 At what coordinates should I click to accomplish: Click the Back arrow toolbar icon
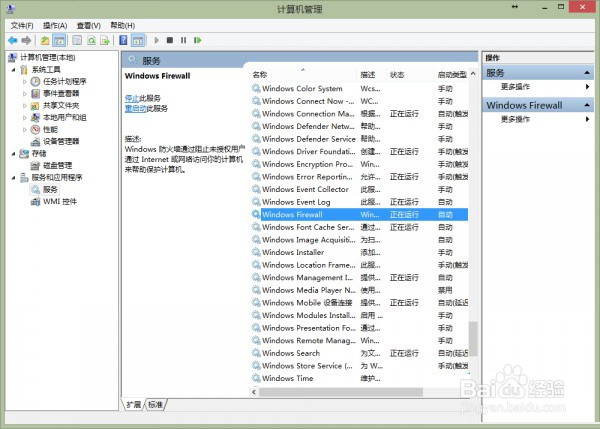(x=13, y=40)
